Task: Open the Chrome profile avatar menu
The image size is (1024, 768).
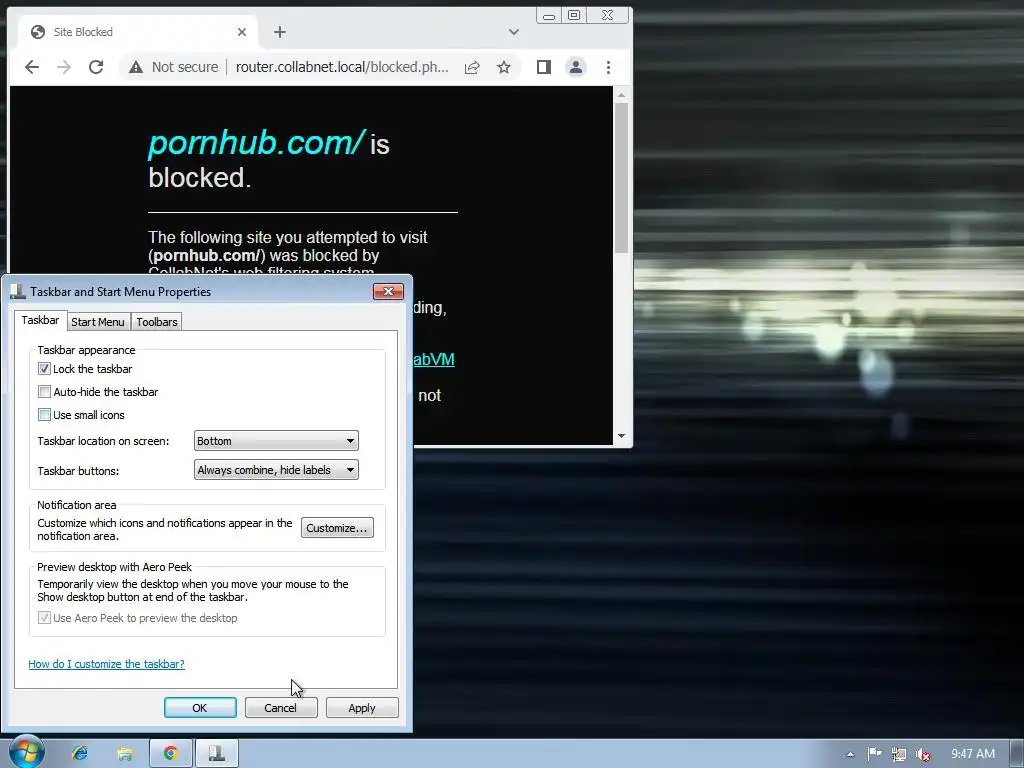Action: [575, 67]
